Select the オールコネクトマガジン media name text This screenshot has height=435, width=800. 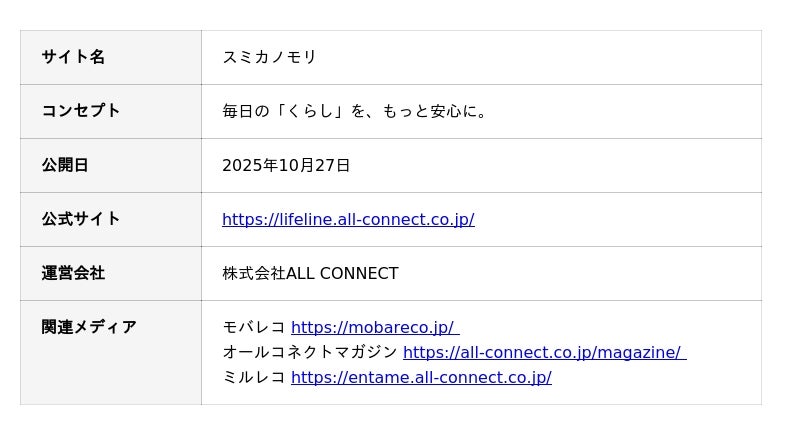click(310, 353)
